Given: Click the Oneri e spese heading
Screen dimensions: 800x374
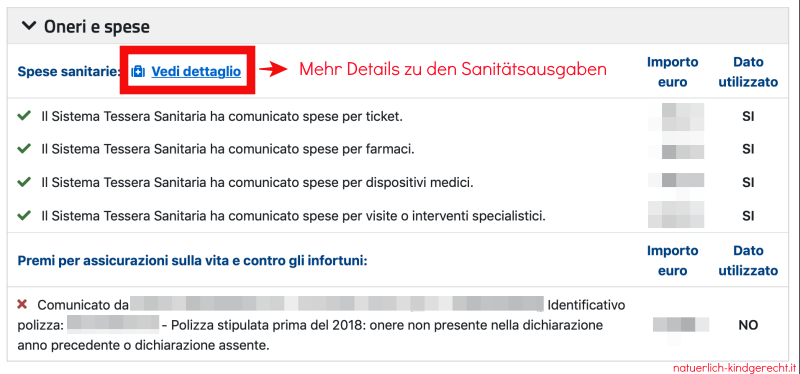Looking at the screenshot, I should 97,27.
